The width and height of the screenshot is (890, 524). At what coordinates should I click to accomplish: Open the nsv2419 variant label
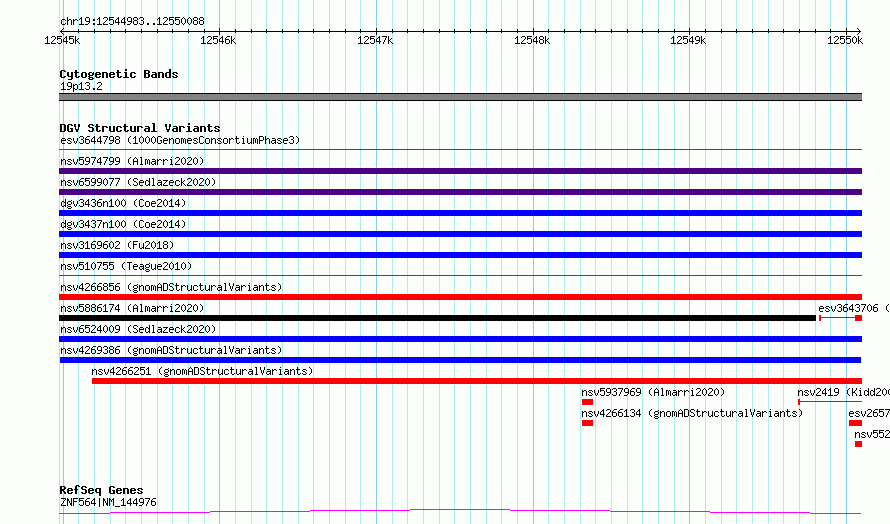coord(843,392)
